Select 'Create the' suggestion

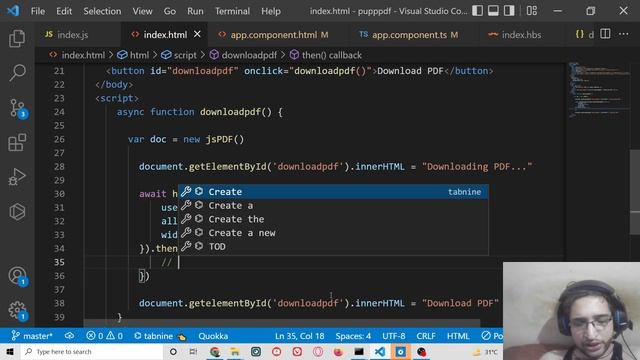pyautogui.click(x=333, y=219)
